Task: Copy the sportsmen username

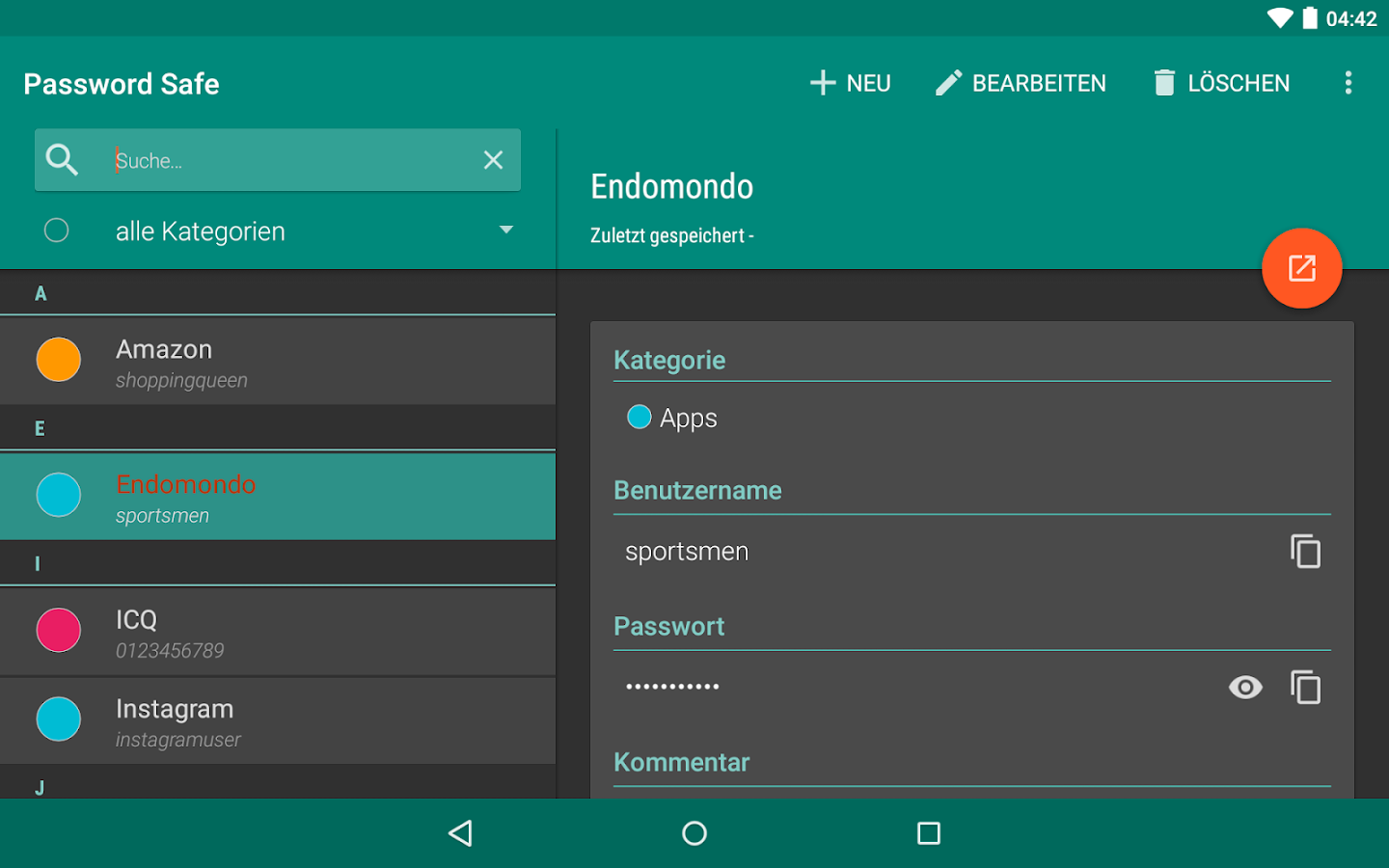Action: (1306, 551)
